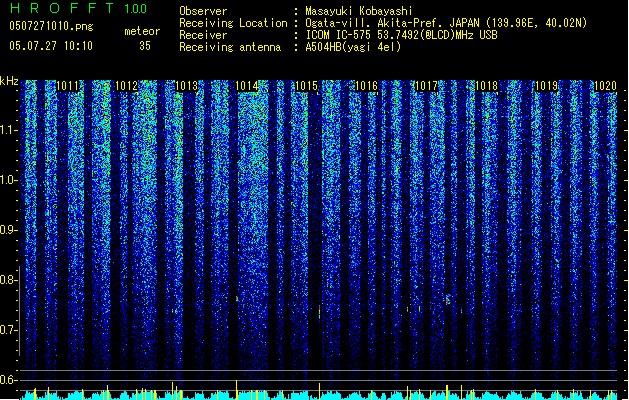Click the 1.0 kHz axis label

(x=9, y=180)
